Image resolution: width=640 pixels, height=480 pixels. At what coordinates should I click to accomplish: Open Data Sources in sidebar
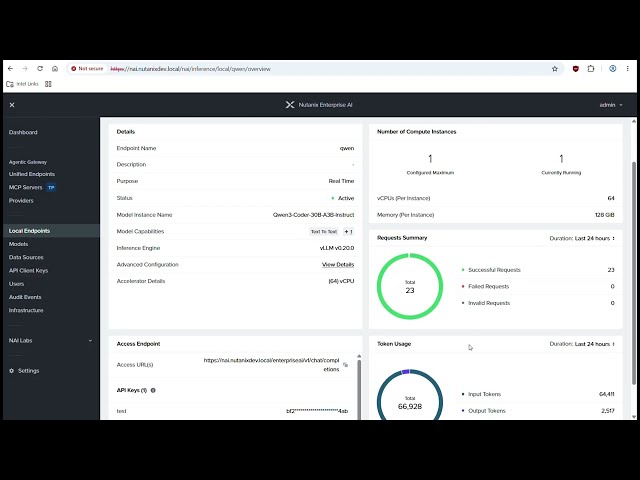(26, 257)
